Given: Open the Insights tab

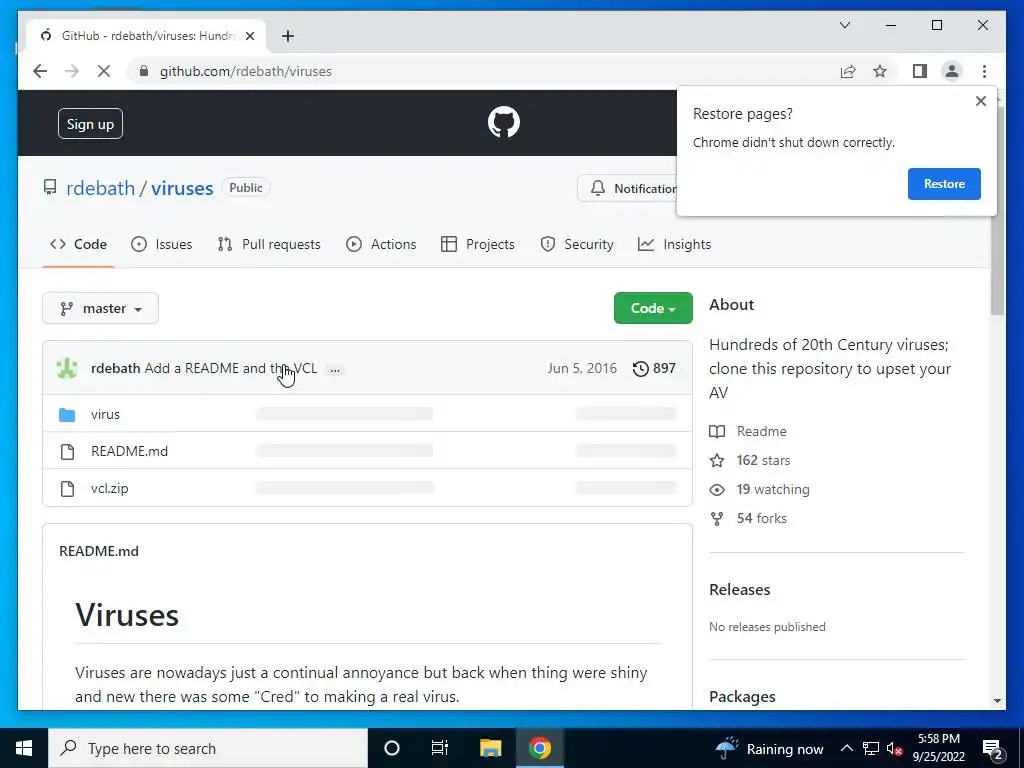Looking at the screenshot, I should (x=675, y=244).
